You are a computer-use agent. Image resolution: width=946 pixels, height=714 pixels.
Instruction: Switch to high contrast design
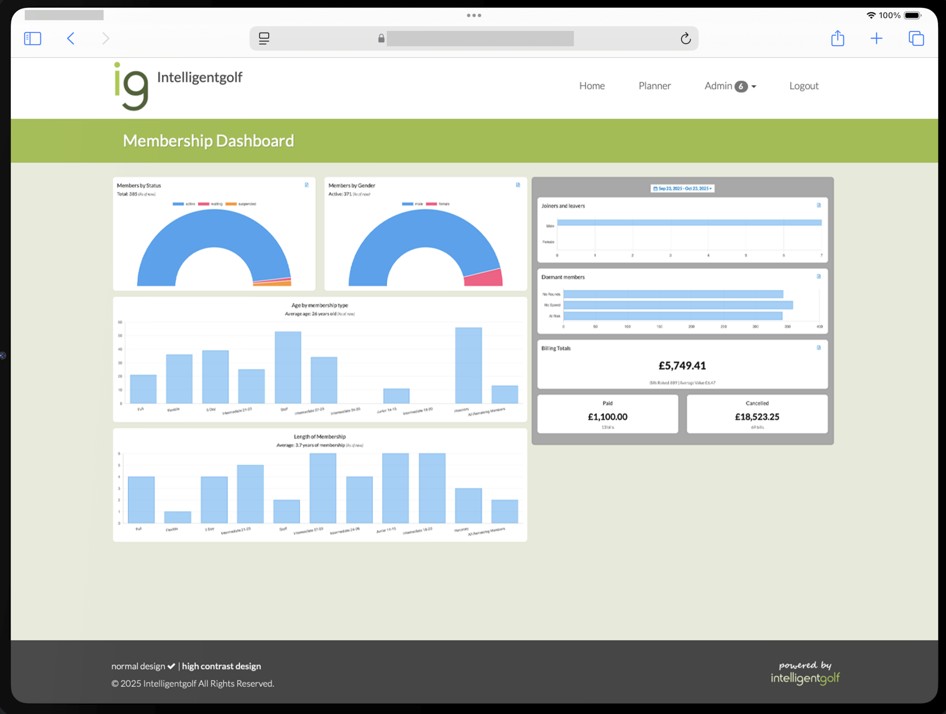[221, 666]
